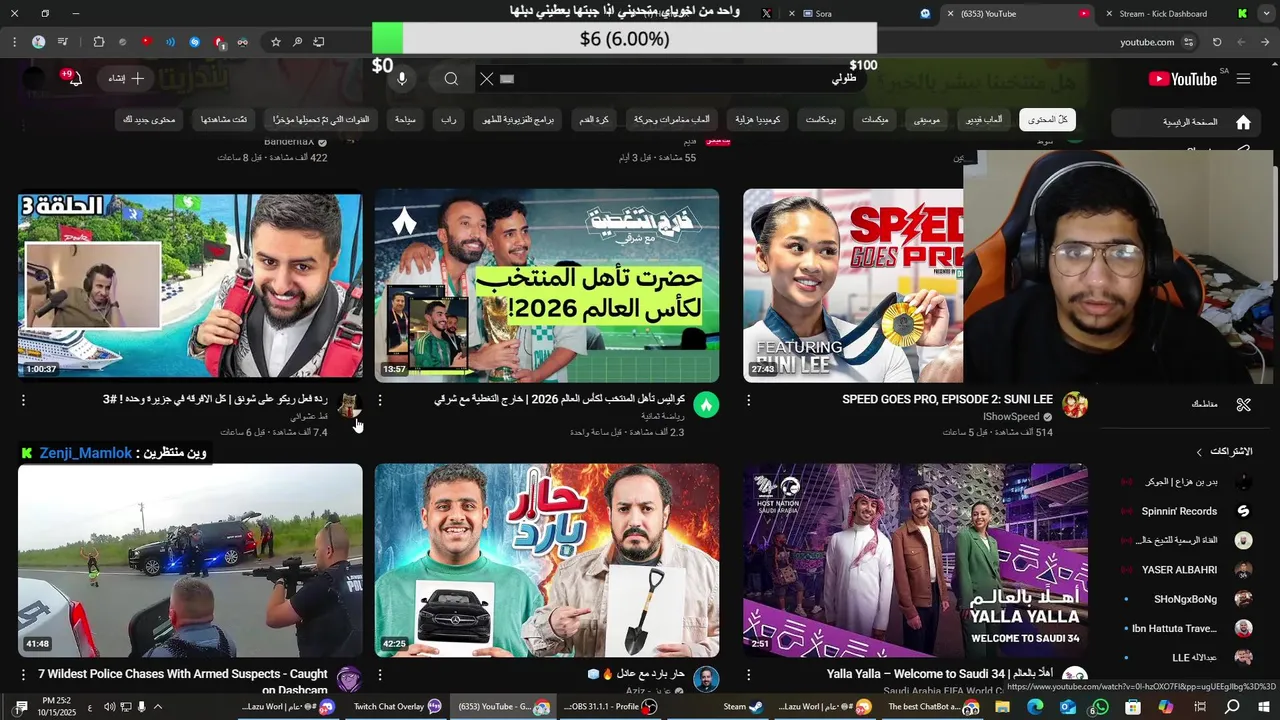The height and width of the screenshot is (720, 1280).
Task: Open more options for island reaction video
Action: (23, 400)
